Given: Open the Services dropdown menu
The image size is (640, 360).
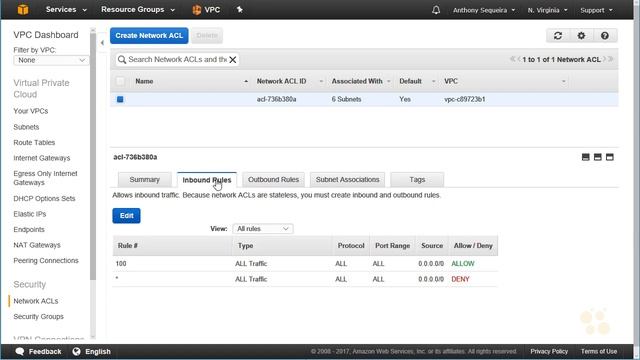Looking at the screenshot, I should [x=66, y=9].
